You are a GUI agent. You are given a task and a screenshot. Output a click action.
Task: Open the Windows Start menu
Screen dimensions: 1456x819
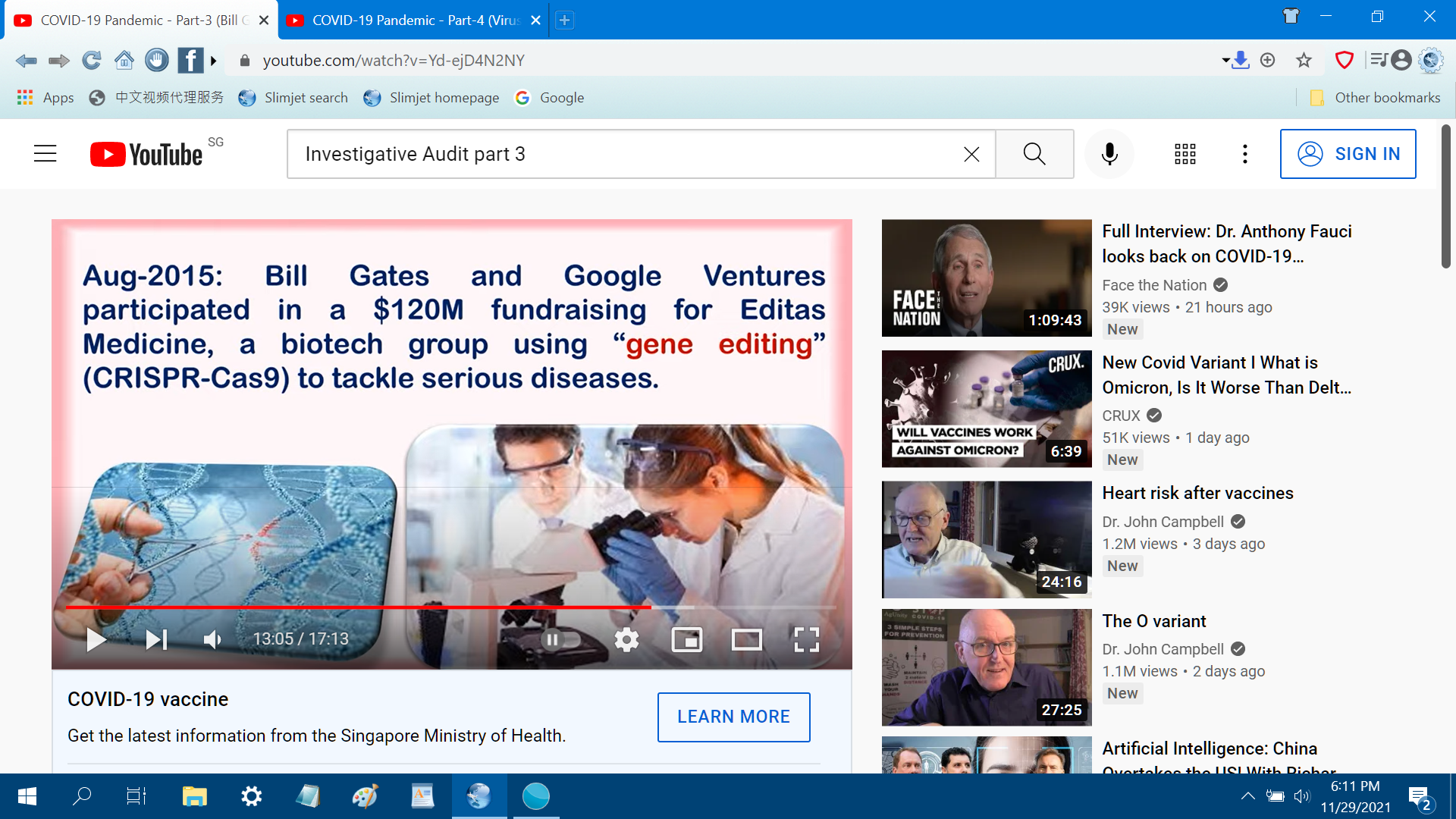coord(27,796)
